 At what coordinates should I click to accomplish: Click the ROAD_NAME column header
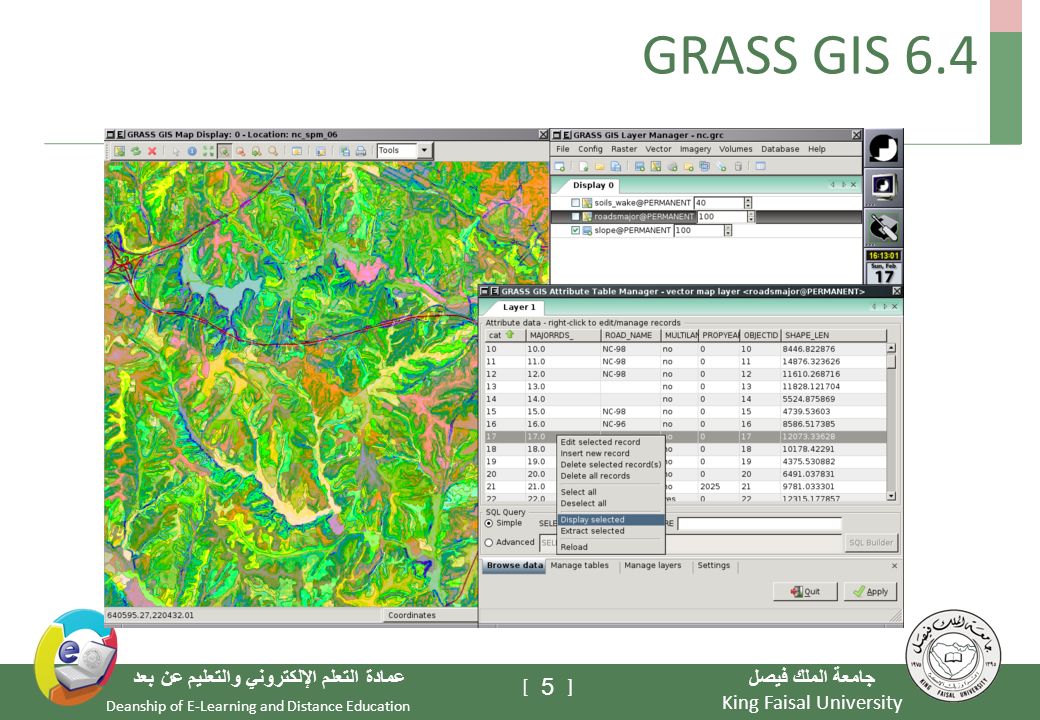pyautogui.click(x=631, y=335)
